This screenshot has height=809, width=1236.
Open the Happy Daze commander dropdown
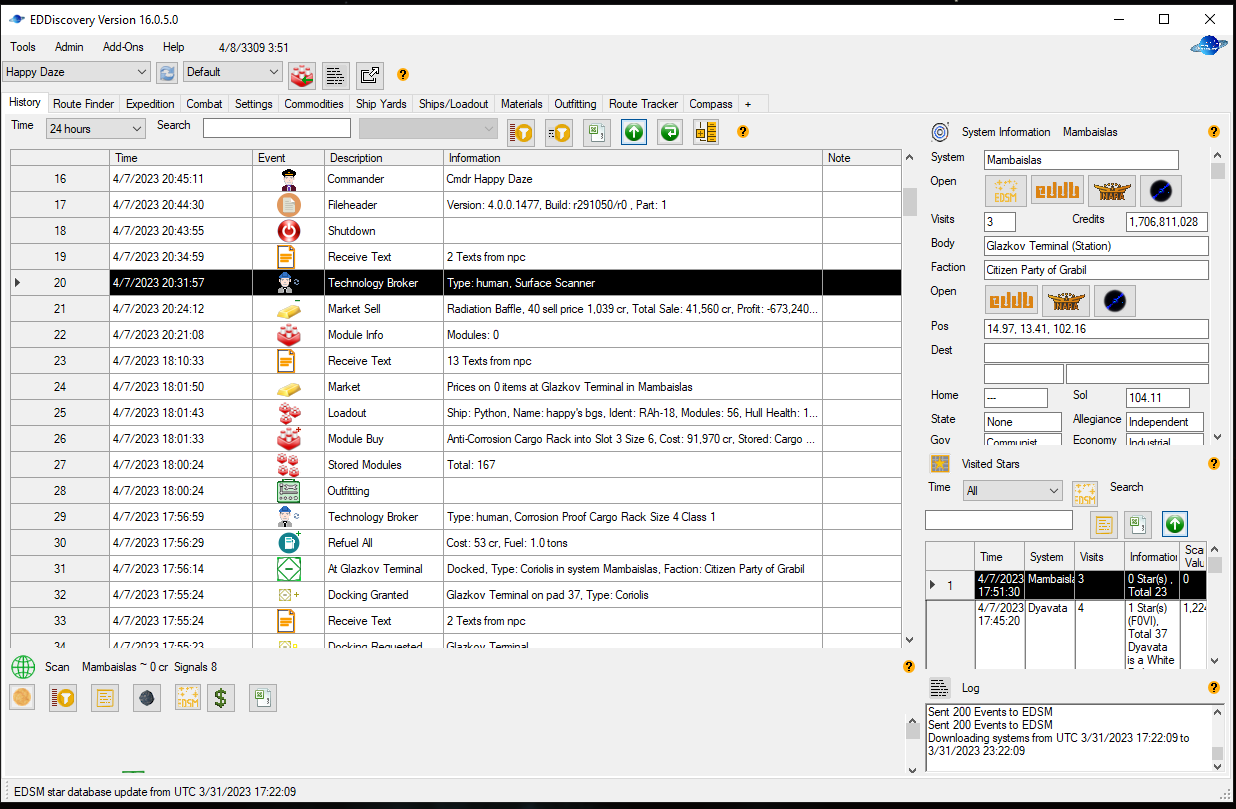click(x=77, y=72)
